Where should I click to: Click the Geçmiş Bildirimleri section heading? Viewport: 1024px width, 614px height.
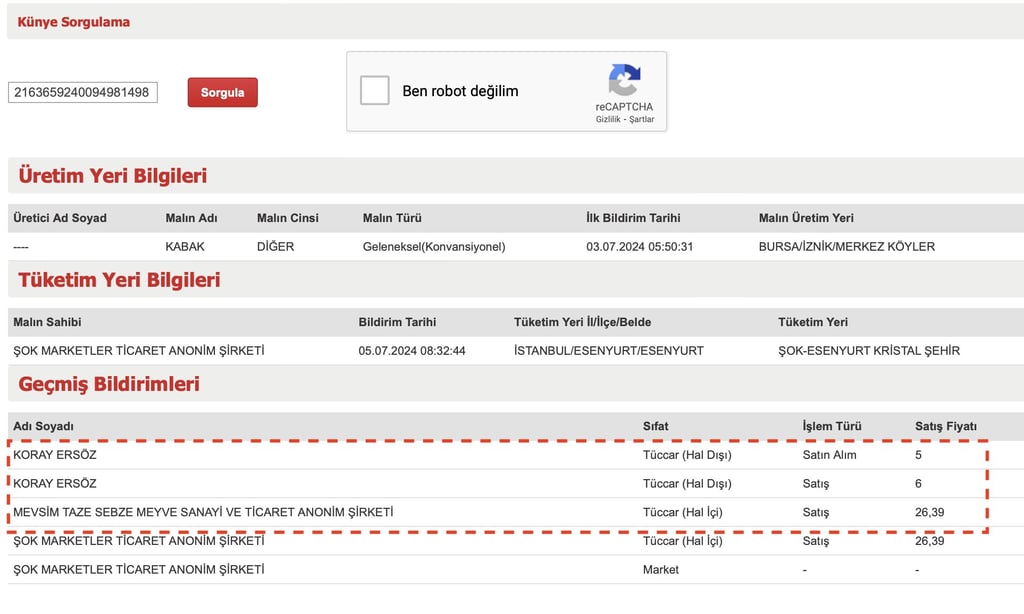coord(109,384)
